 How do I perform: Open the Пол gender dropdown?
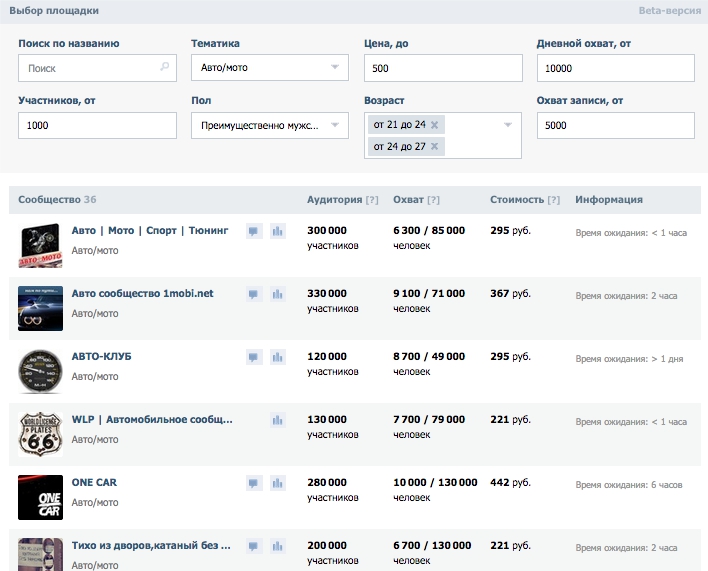(334, 126)
